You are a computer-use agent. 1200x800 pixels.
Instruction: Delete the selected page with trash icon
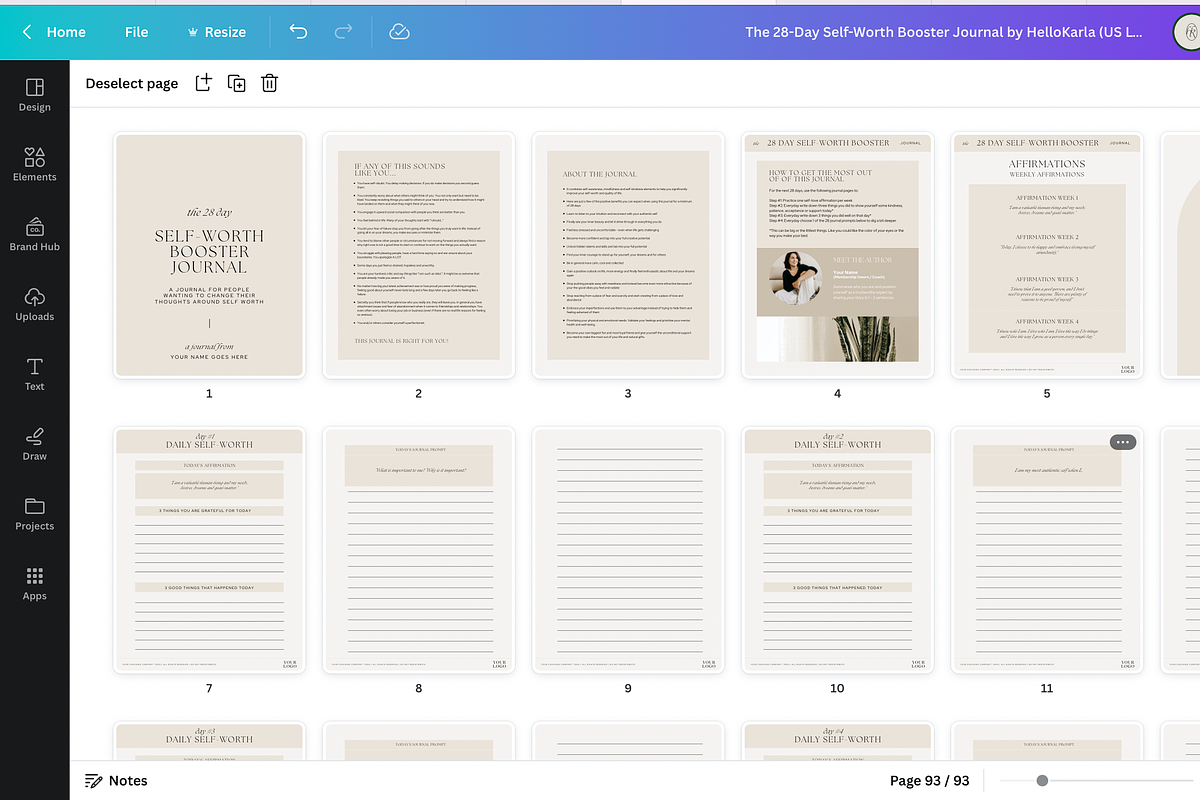pyautogui.click(x=269, y=83)
